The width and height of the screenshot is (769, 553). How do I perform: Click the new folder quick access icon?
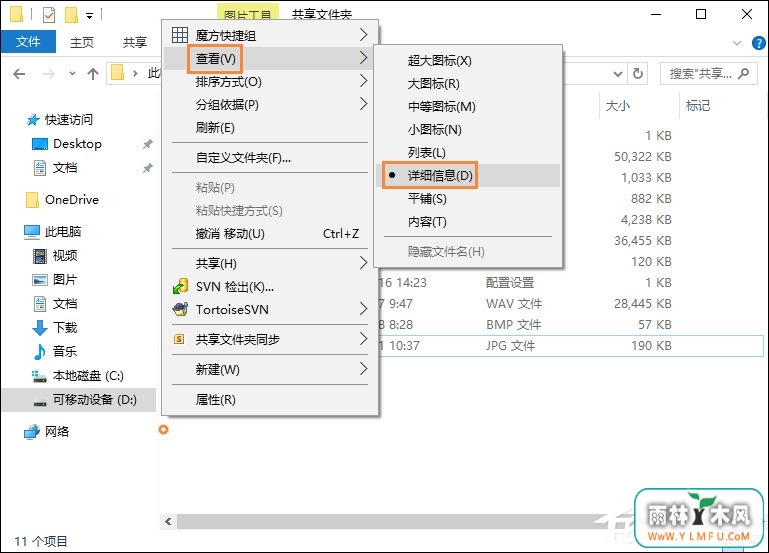coord(72,15)
